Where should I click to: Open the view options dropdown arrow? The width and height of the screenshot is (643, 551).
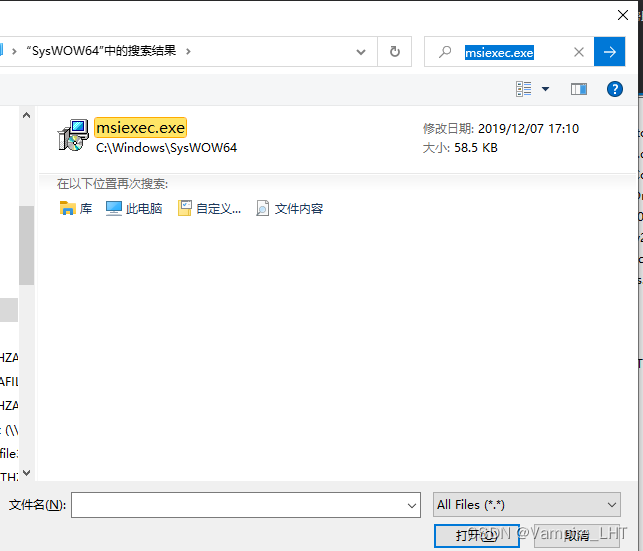545,89
